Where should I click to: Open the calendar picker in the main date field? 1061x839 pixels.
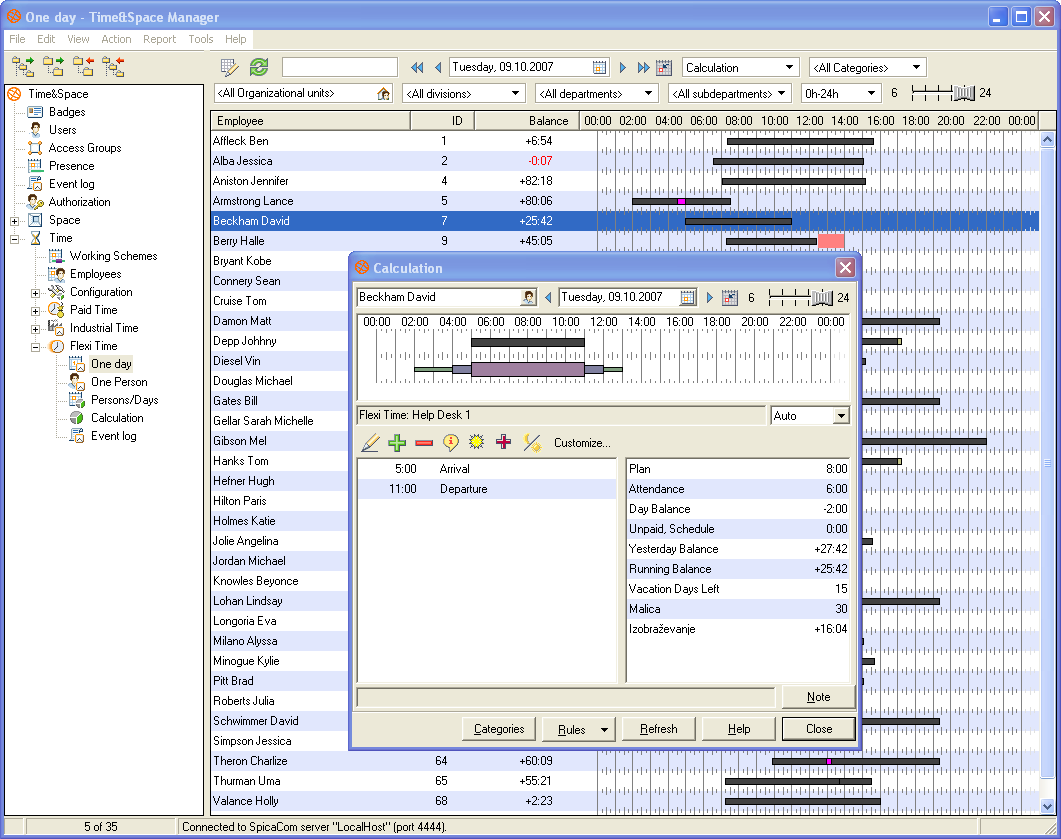[x=600, y=67]
